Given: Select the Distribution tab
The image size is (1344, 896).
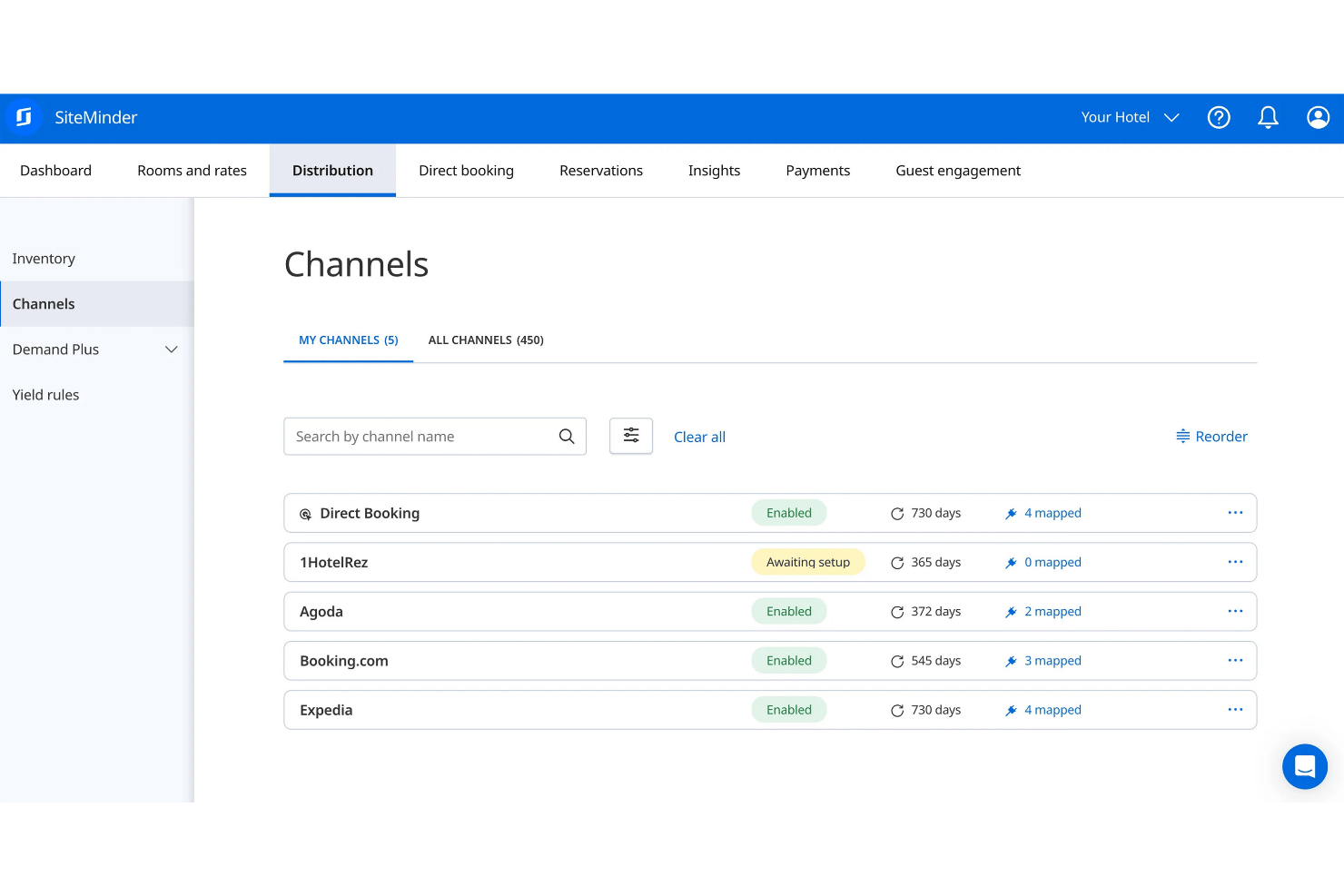Looking at the screenshot, I should point(332,171).
